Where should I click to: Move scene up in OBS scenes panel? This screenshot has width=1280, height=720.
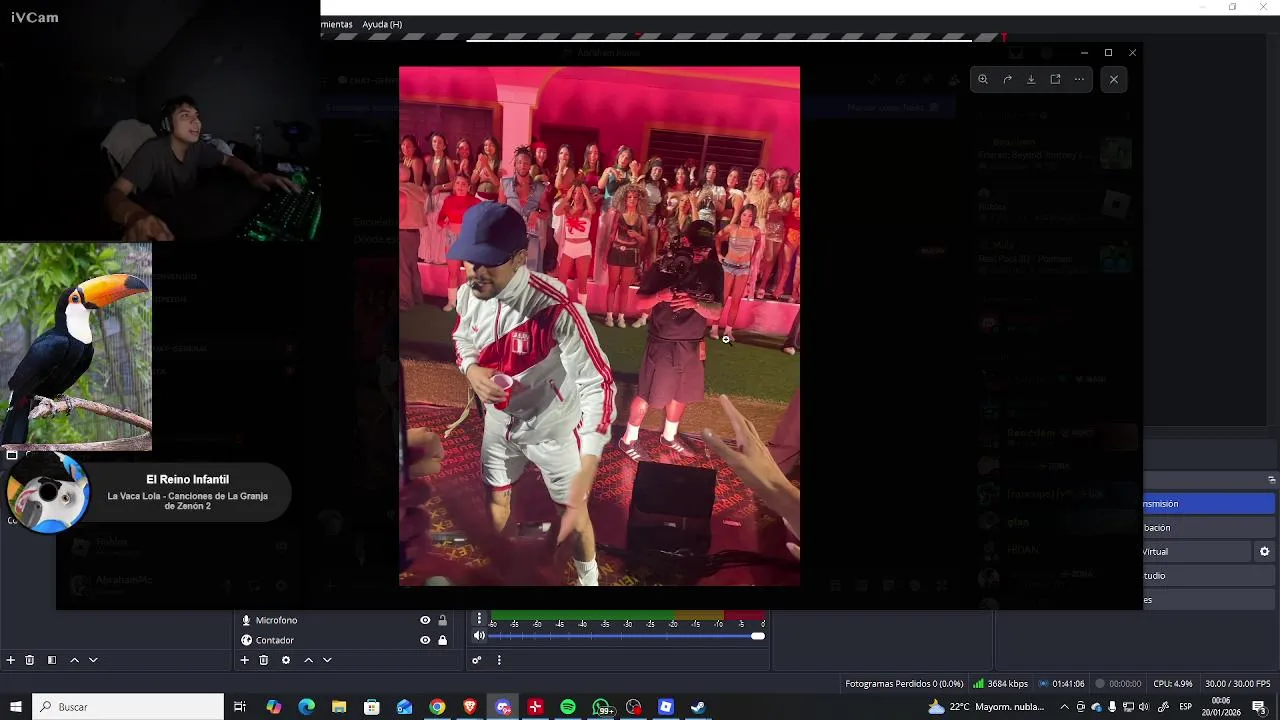74,660
